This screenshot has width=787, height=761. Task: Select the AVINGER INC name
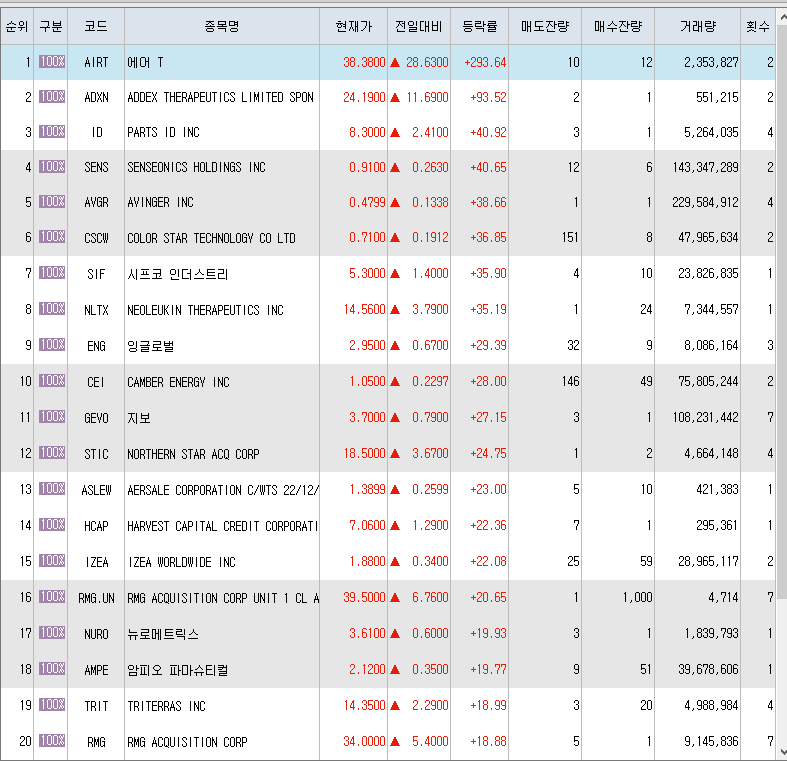coord(160,202)
